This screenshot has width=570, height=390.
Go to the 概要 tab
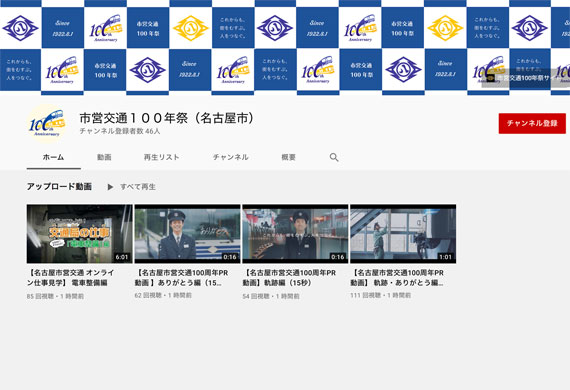coord(288,157)
